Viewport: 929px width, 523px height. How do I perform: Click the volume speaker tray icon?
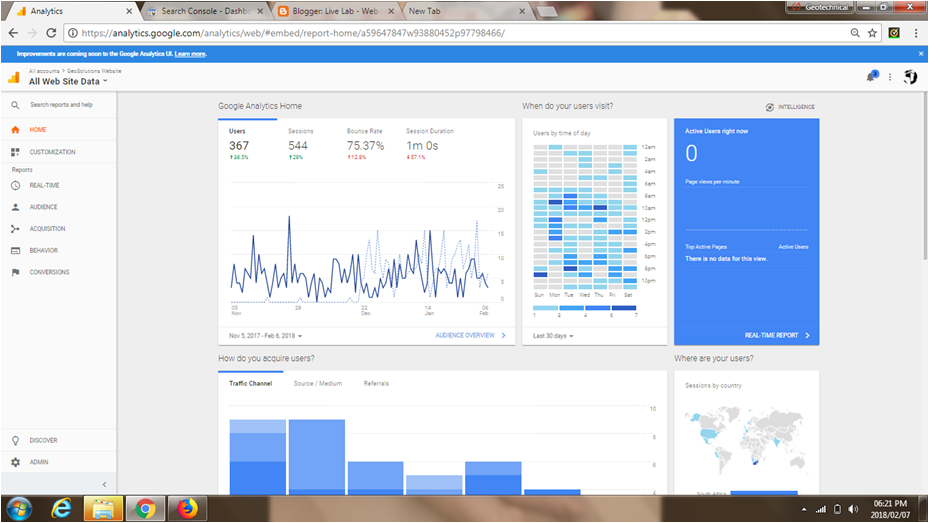[x=853, y=509]
